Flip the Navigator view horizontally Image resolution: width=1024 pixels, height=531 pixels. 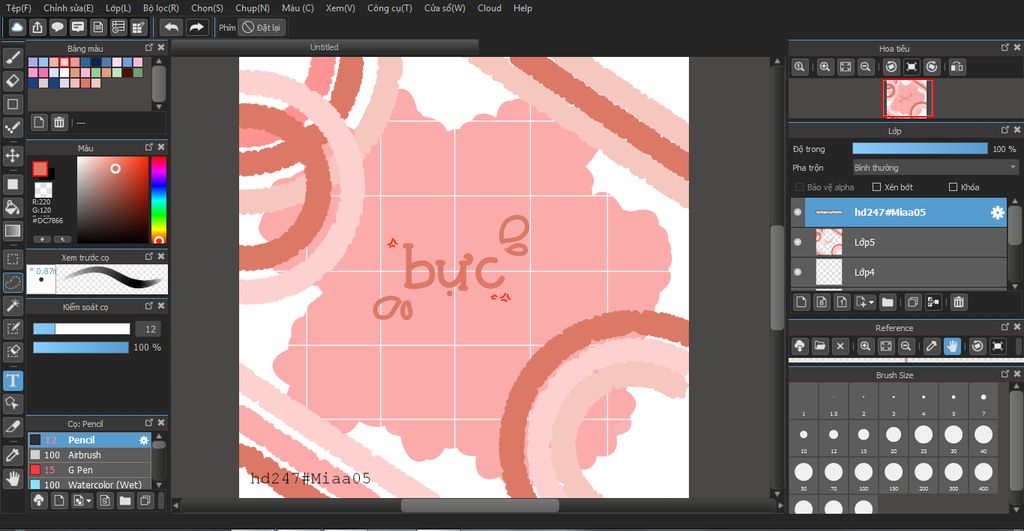pos(957,67)
